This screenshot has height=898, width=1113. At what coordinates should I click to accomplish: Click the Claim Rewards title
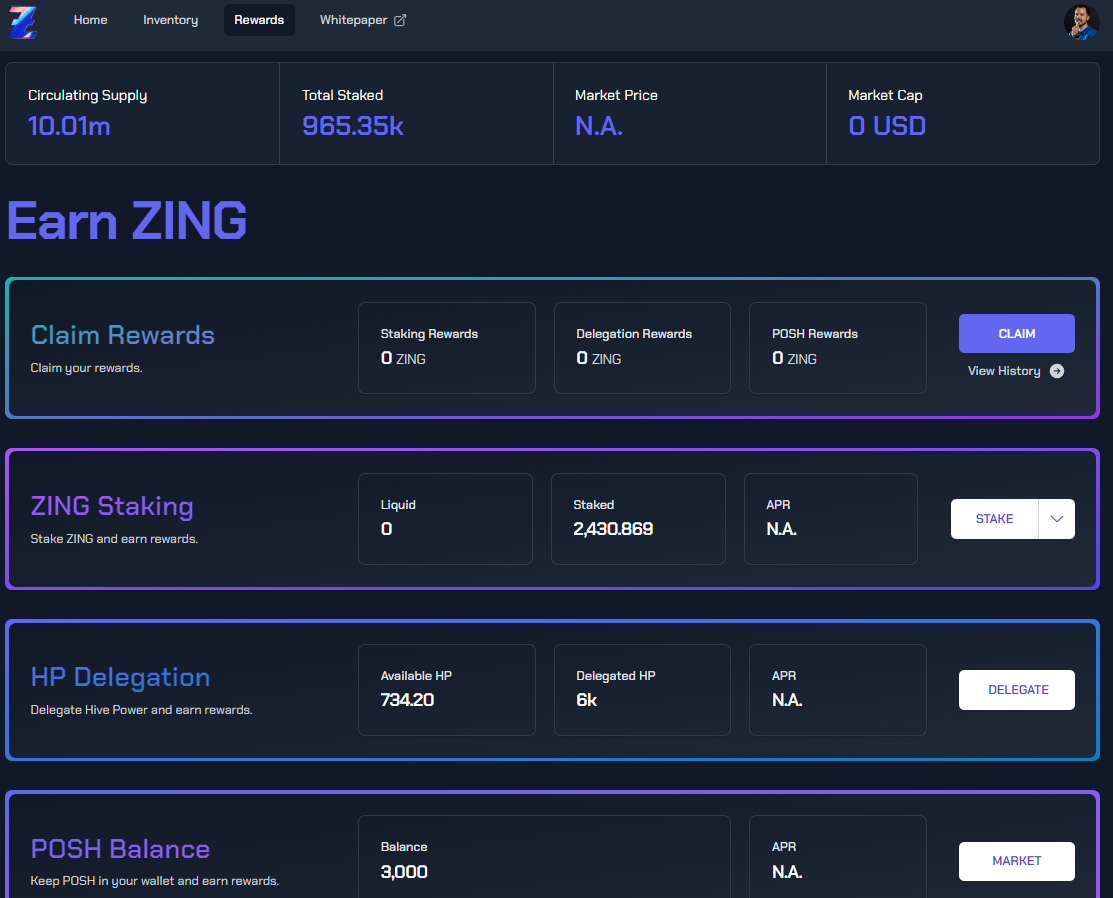[x=123, y=335]
